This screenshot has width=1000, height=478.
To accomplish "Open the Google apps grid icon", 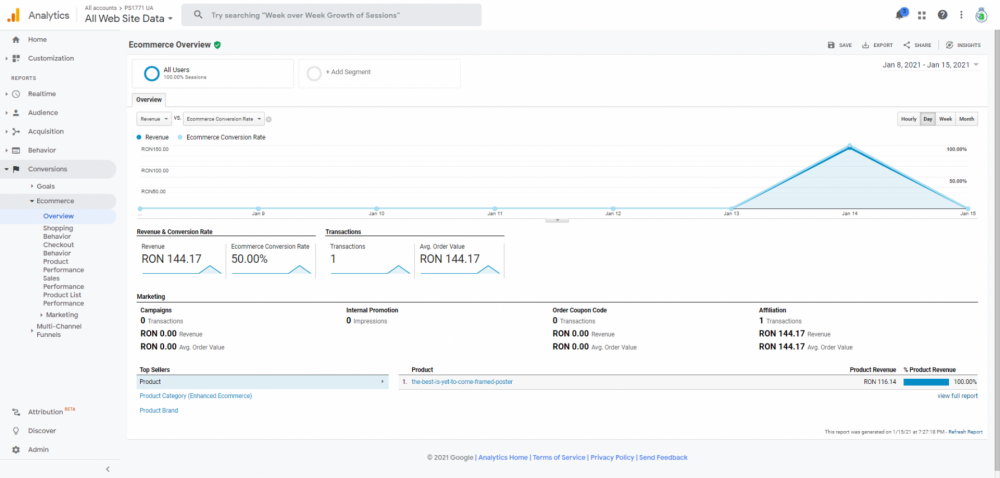I will [x=922, y=15].
